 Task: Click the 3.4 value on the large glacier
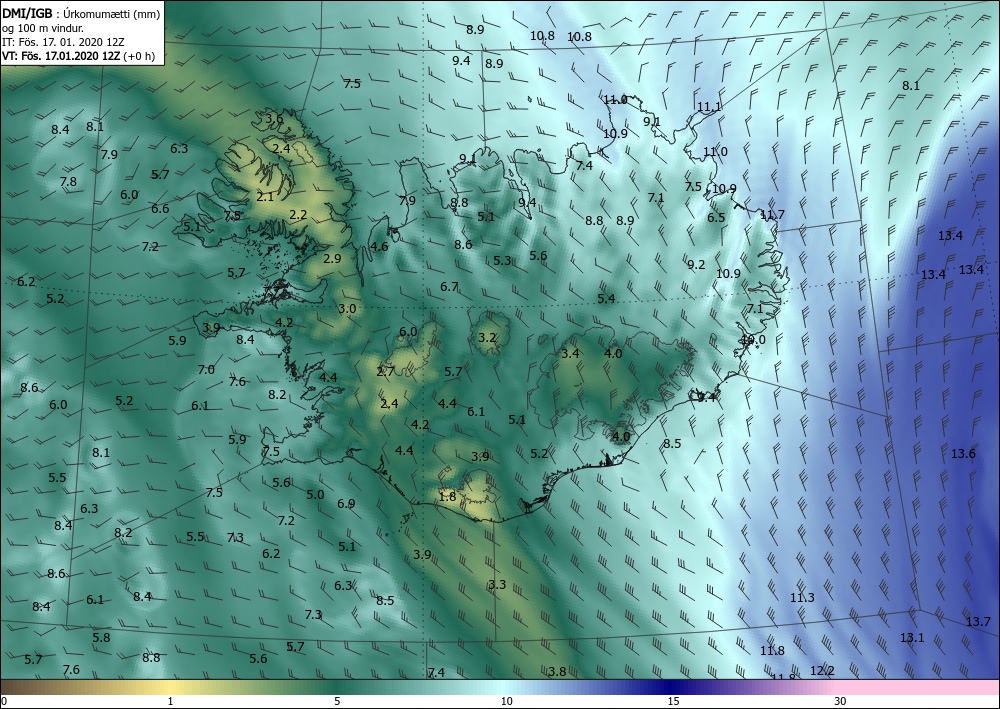[x=570, y=353]
